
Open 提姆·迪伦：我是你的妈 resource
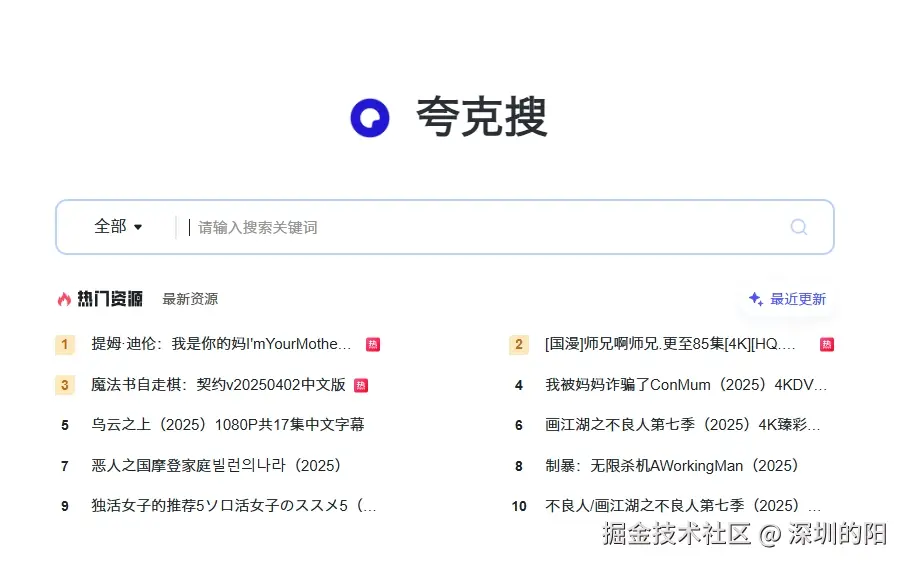(x=221, y=344)
